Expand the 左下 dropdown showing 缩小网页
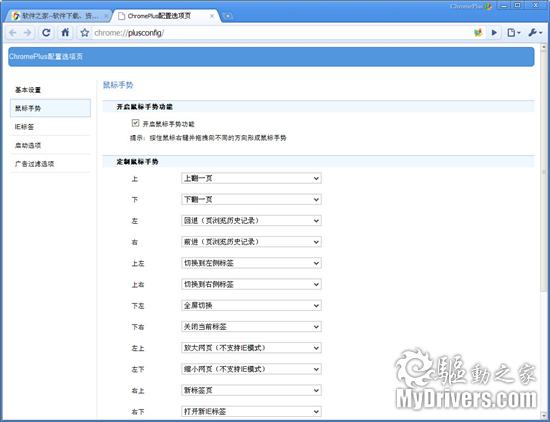This screenshot has height=422, width=550. click(x=251, y=369)
